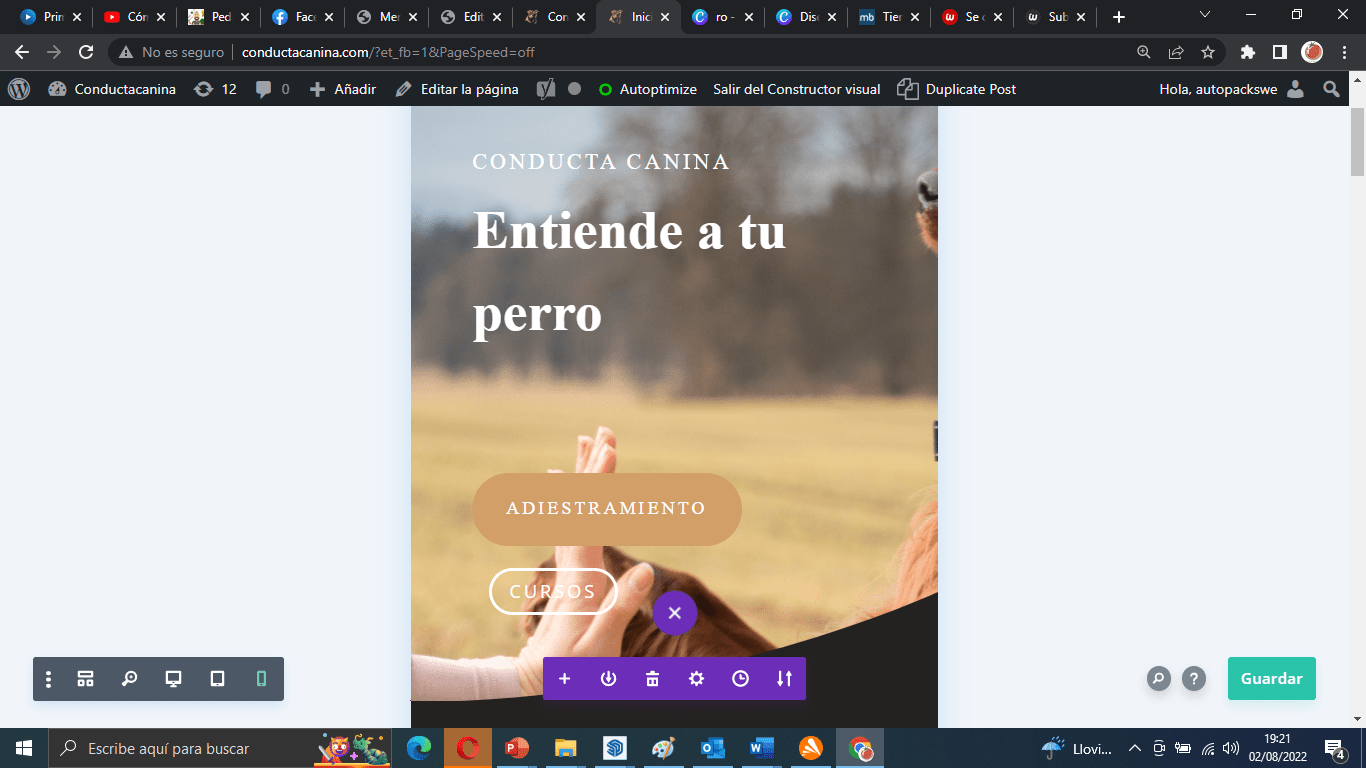
Task: Click Salir del Constructor visual
Action: (x=797, y=89)
